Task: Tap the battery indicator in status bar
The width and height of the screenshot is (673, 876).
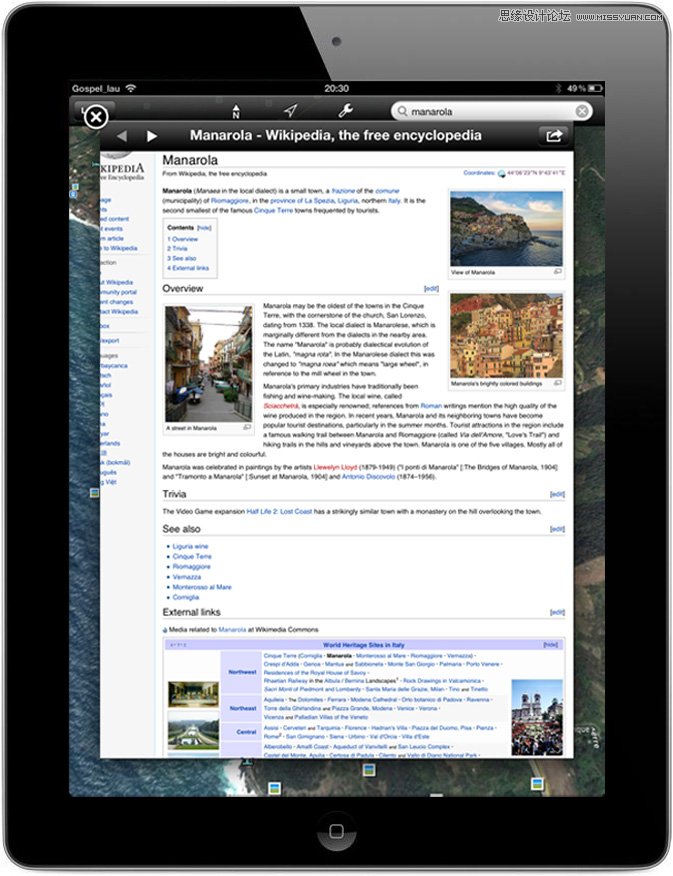Action: [x=595, y=88]
